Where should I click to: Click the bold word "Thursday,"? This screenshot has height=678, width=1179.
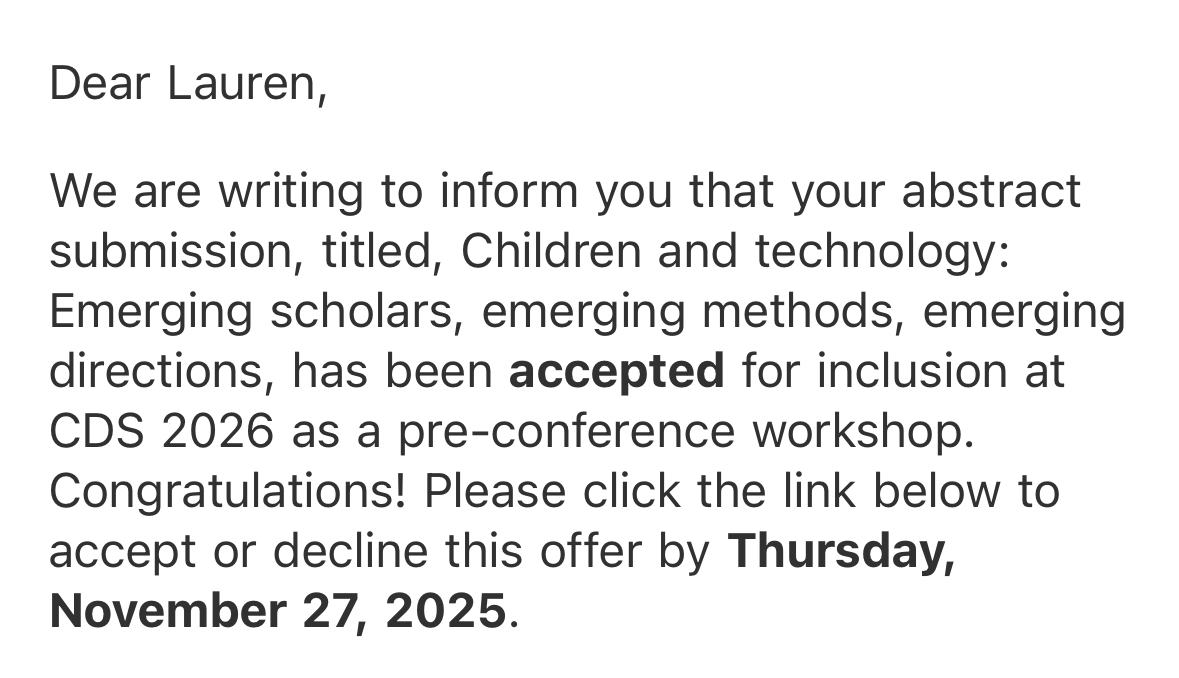coord(840,552)
